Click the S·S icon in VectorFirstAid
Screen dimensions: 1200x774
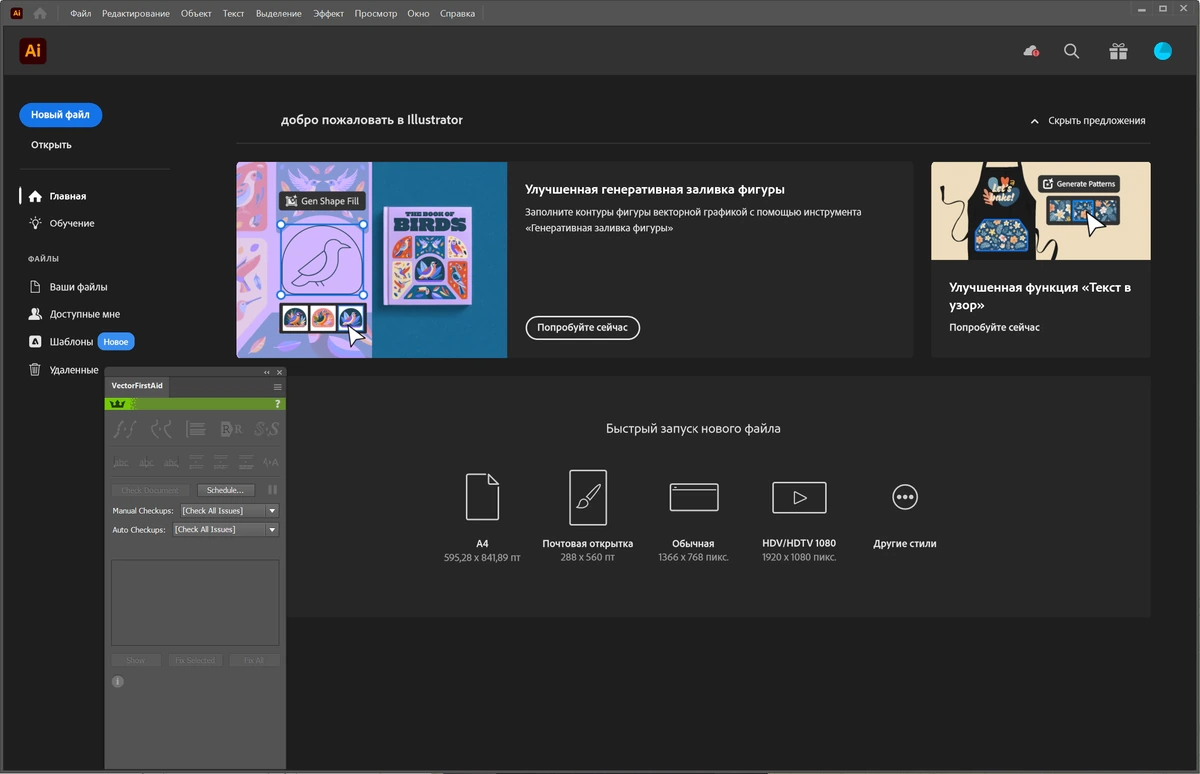tap(266, 429)
